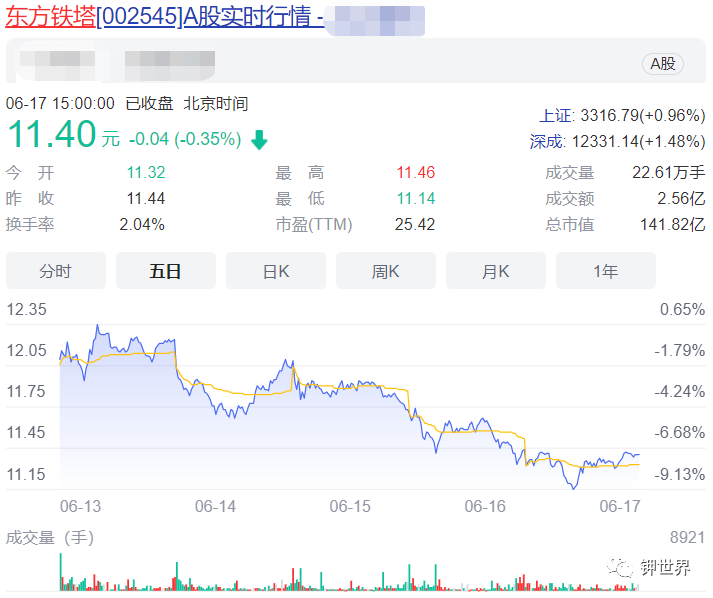Click the volume scale value 8921
Screen dimensions: 713x598
click(x=687, y=538)
